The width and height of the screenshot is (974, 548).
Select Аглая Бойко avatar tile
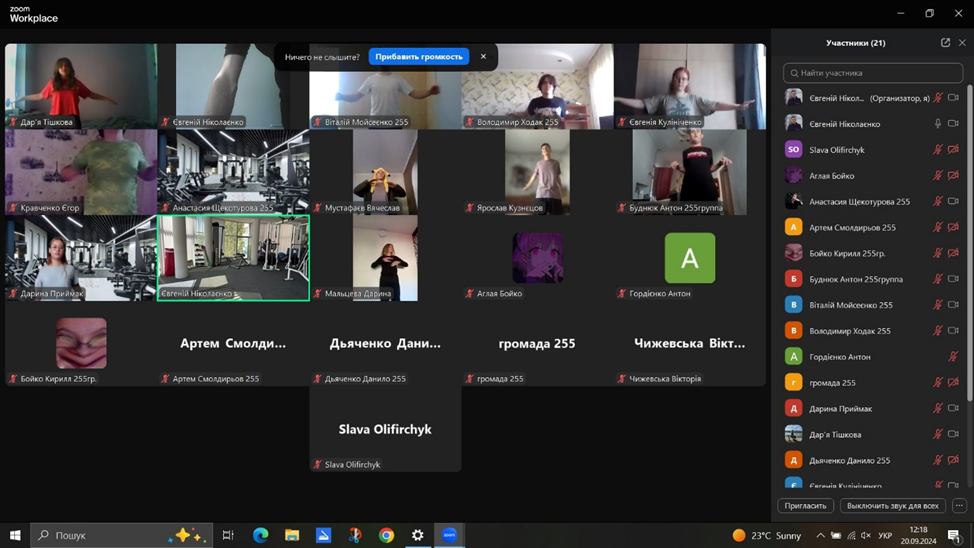[x=537, y=258]
